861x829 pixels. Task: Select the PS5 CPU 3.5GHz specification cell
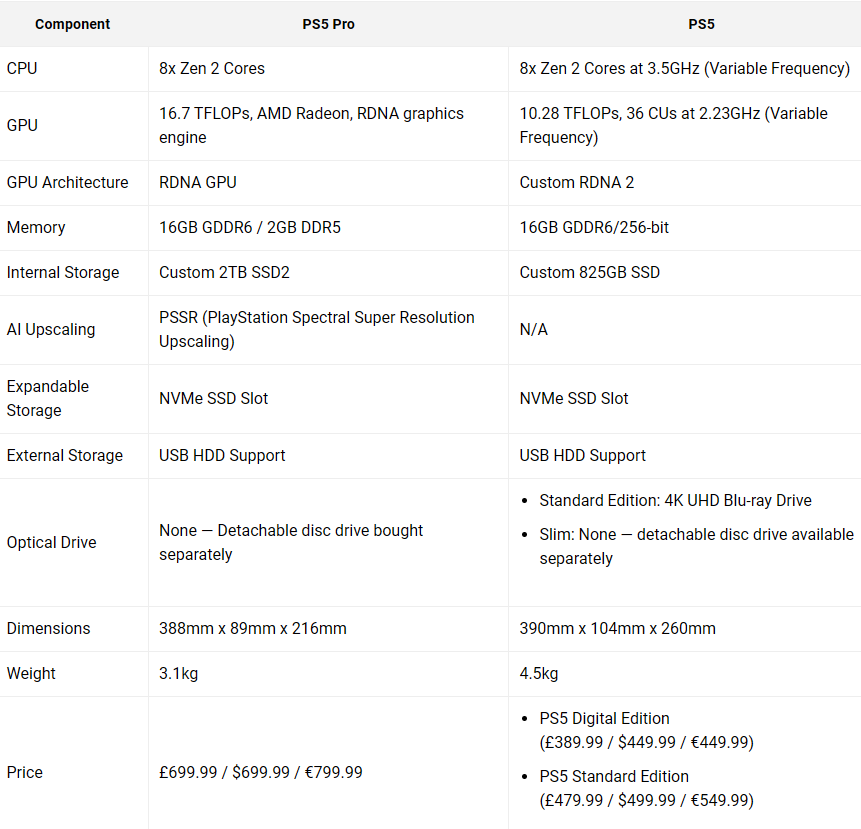point(684,68)
